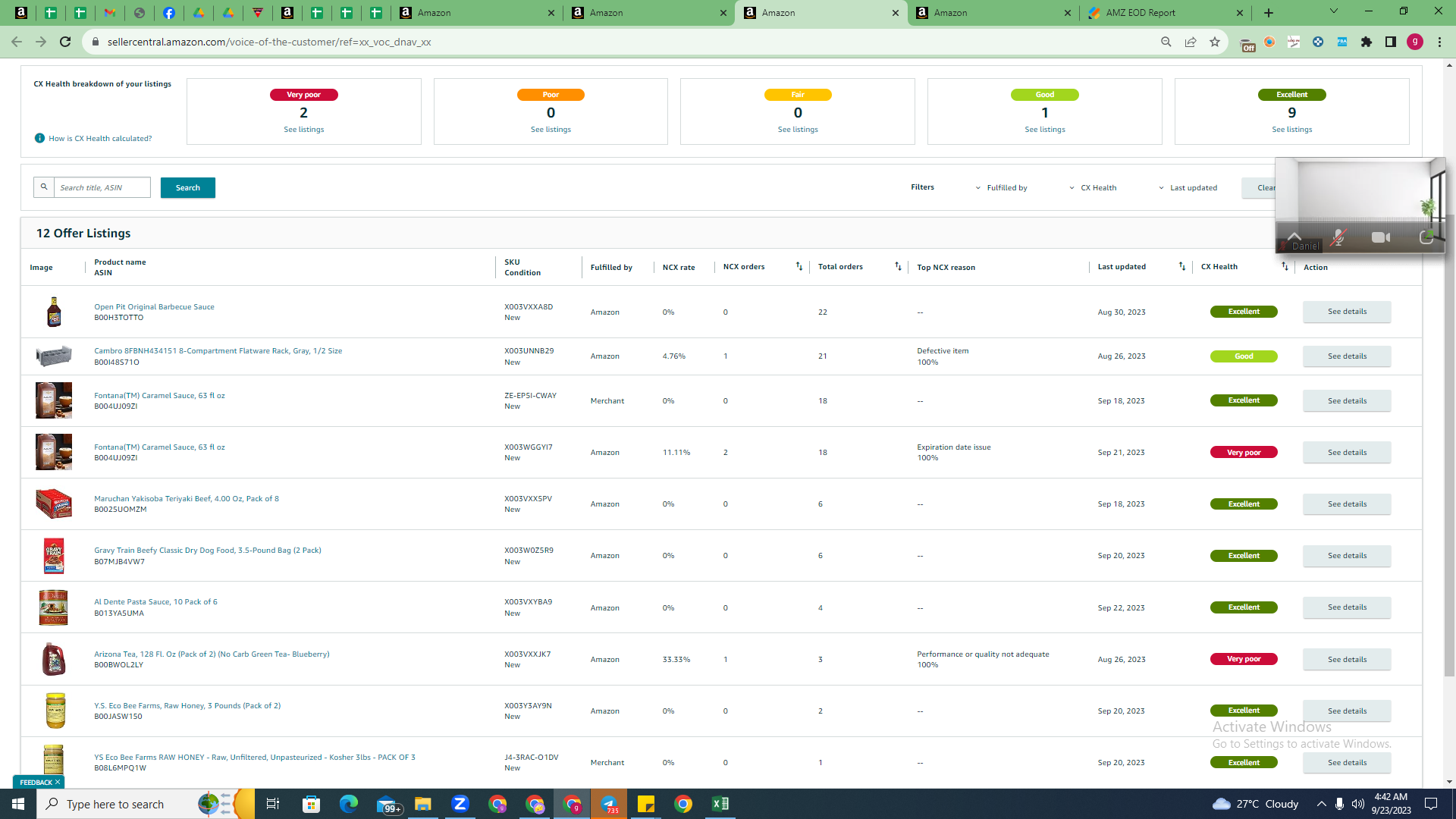Open Excel from the taskbar
Viewport: 1456px width, 819px height.
(x=720, y=804)
